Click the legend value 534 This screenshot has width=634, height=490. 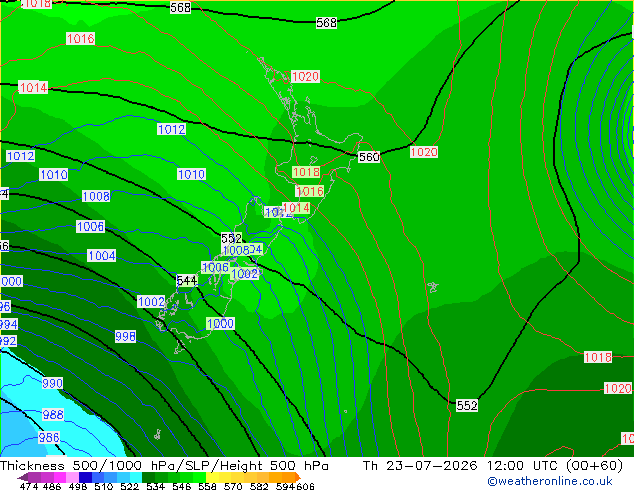pos(155,486)
